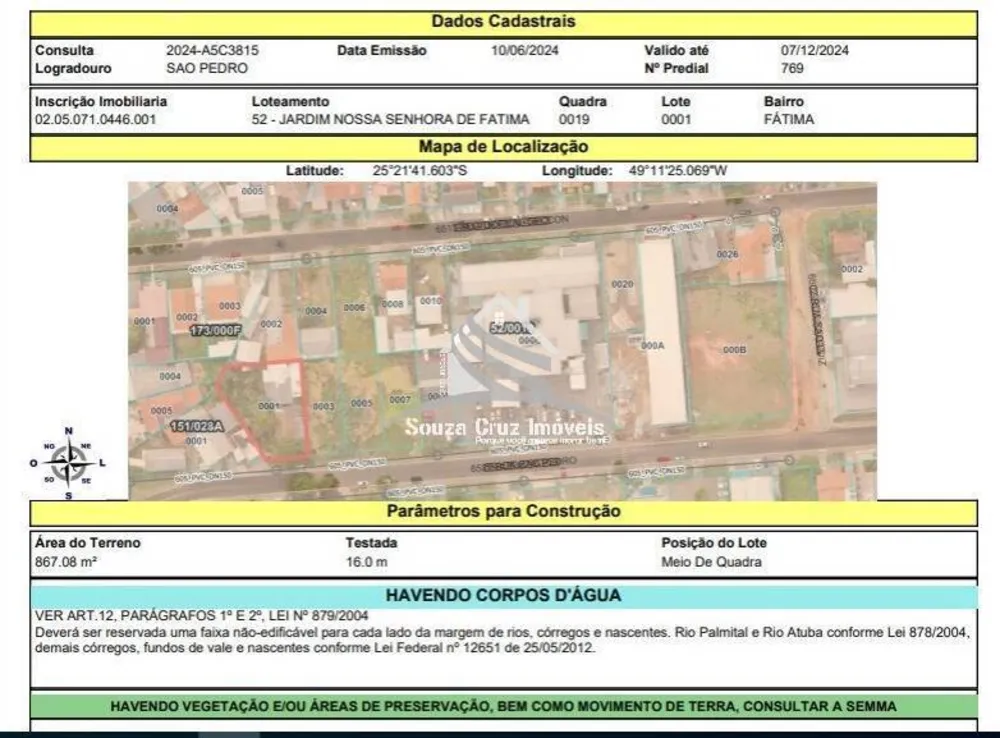The image size is (1000, 738).
Task: Click the 'Logradouro' label
Action: click(73, 68)
